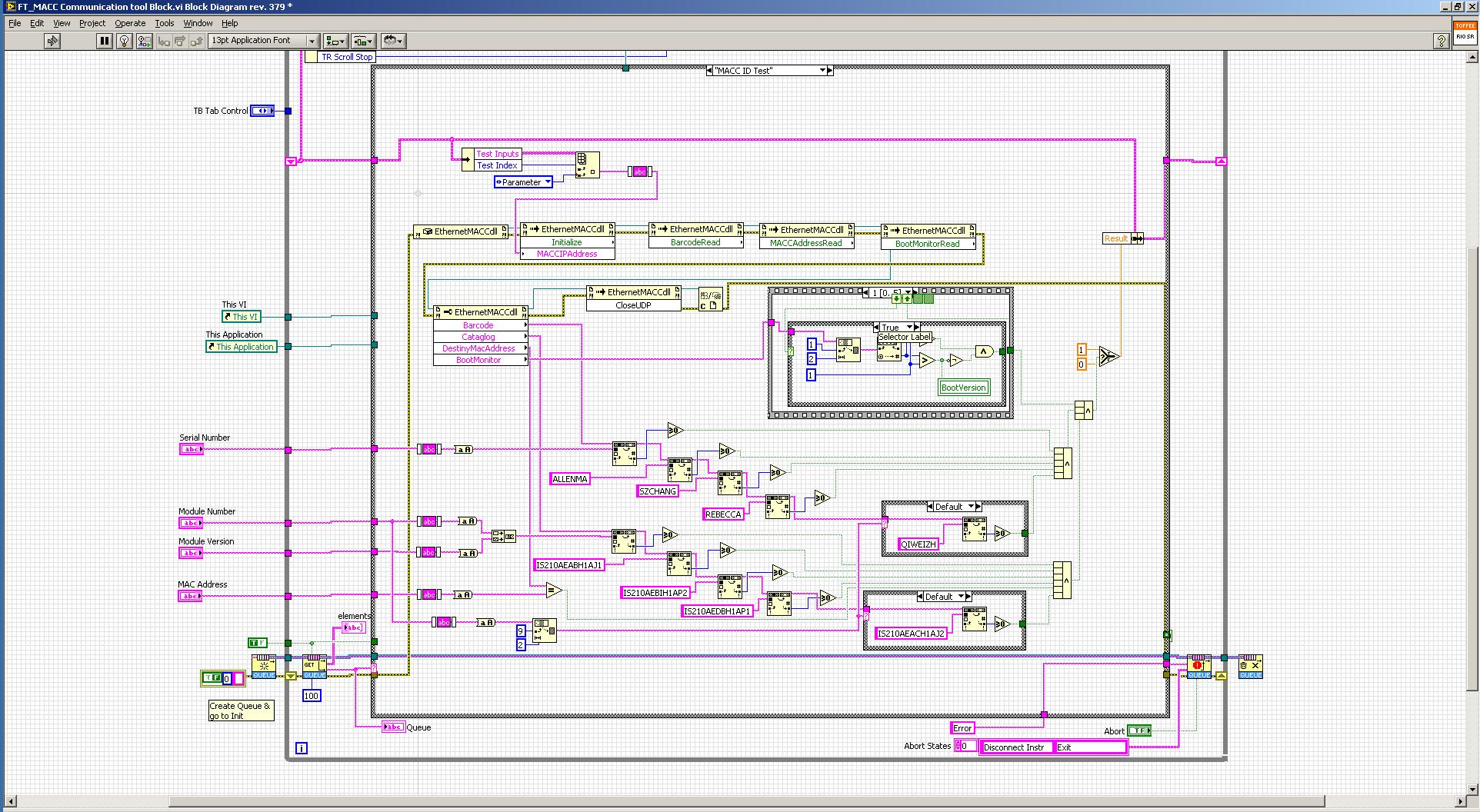1480x812 pixels.
Task: Click the Step Out toolbar icon
Action: (x=196, y=41)
